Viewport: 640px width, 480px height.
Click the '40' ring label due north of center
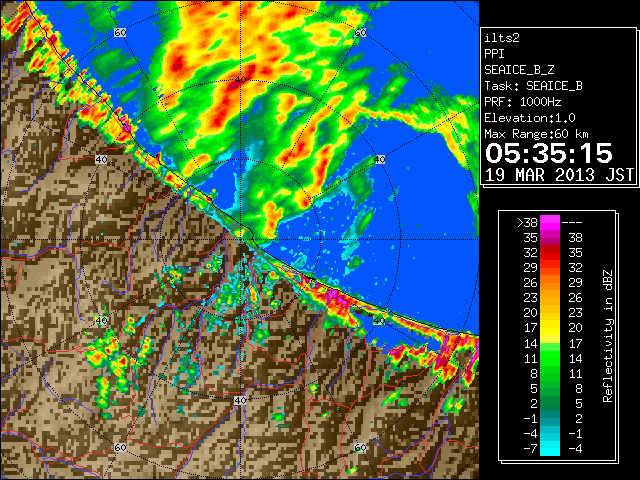240,80
